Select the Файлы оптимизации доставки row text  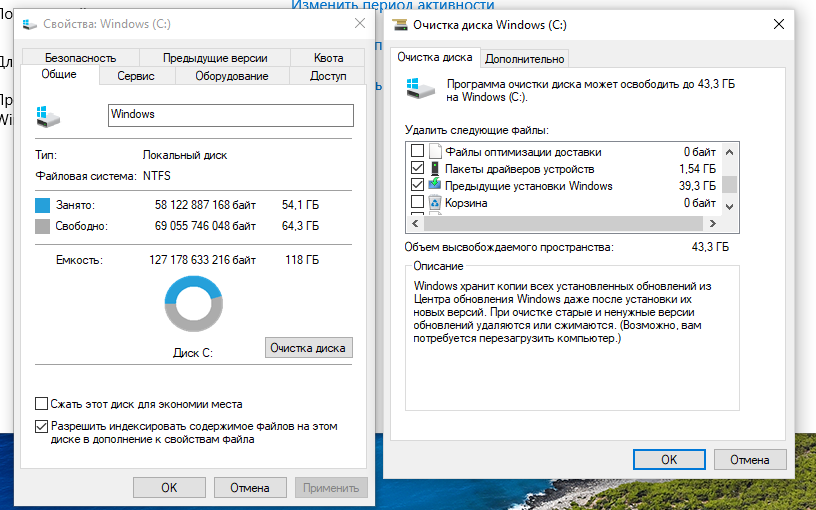coord(523,152)
